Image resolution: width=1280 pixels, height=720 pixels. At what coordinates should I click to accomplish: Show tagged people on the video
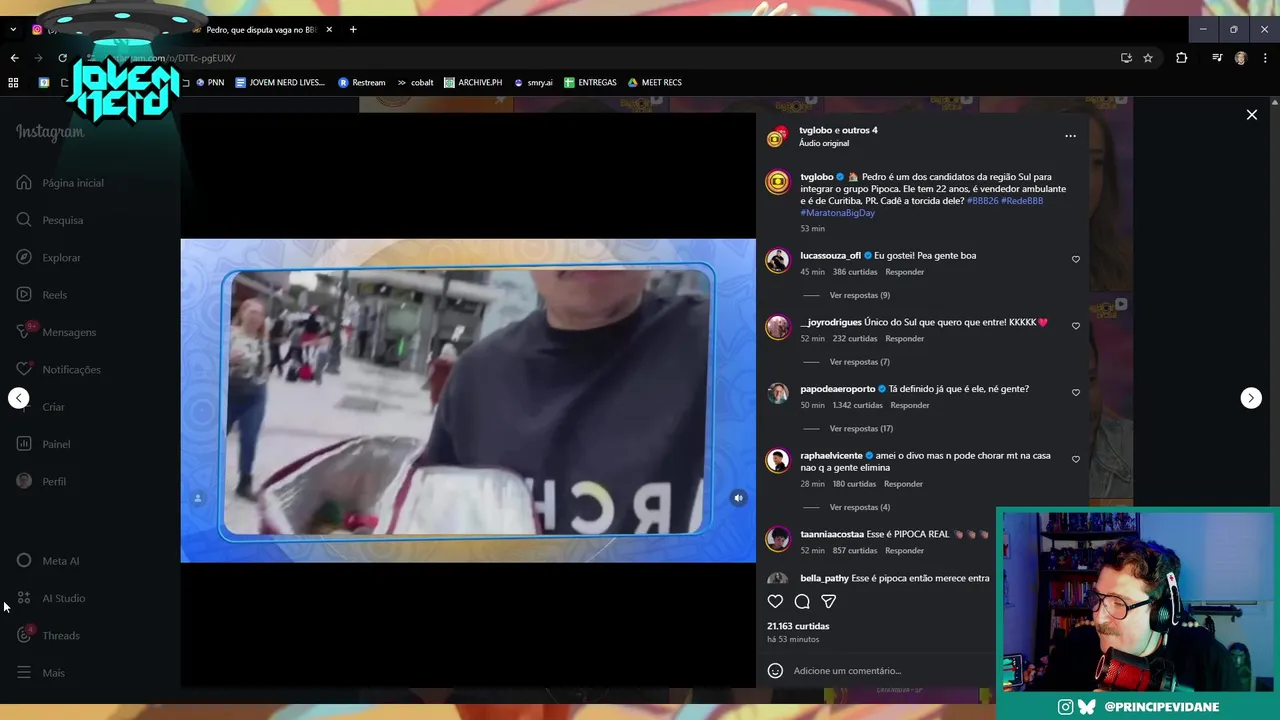click(198, 498)
